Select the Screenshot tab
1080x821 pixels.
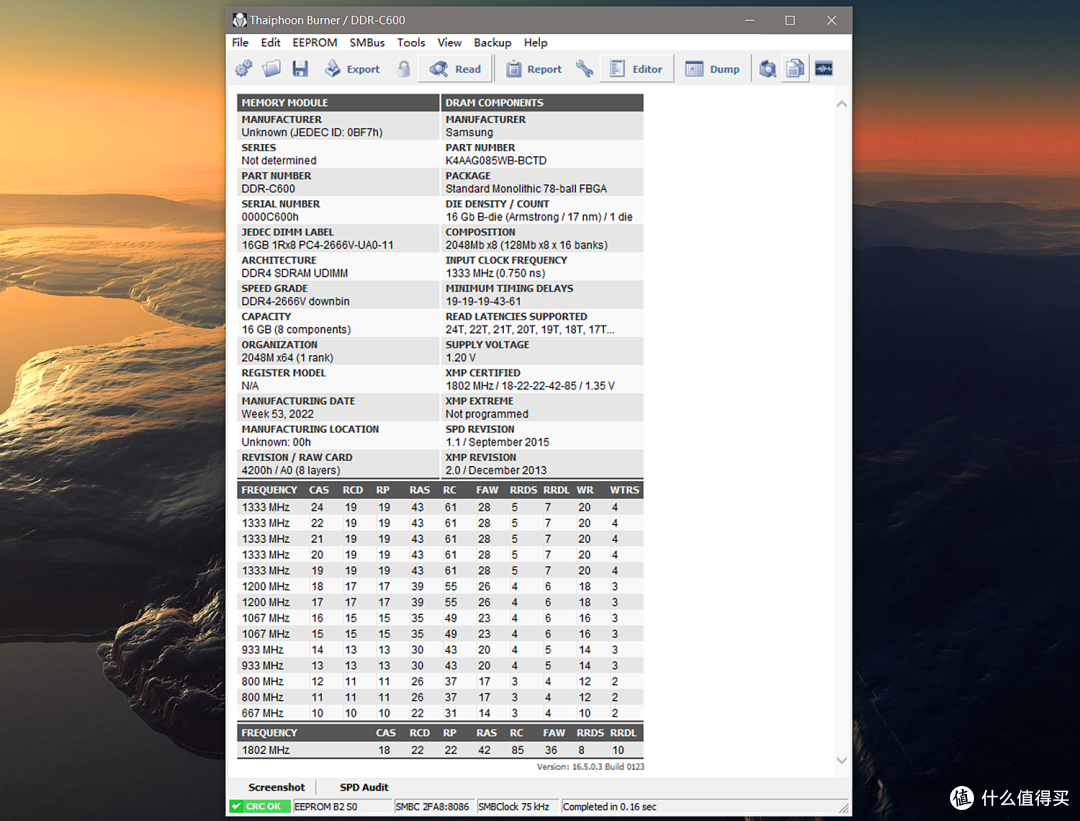pos(276,787)
